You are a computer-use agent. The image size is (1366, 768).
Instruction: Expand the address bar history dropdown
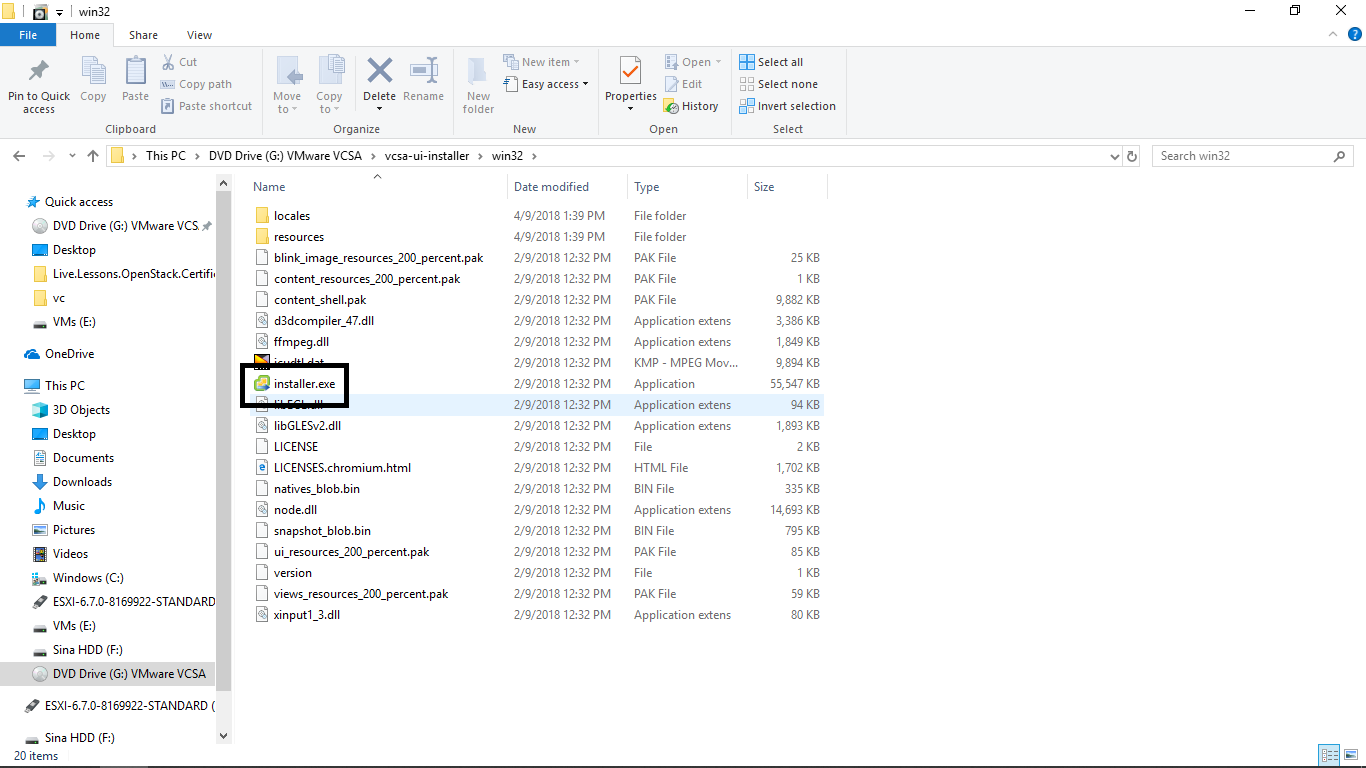[x=1115, y=156]
